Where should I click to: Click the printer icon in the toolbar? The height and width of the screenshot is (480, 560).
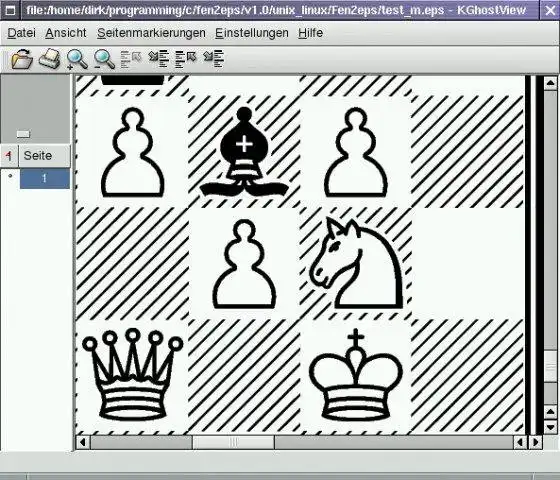click(49, 59)
